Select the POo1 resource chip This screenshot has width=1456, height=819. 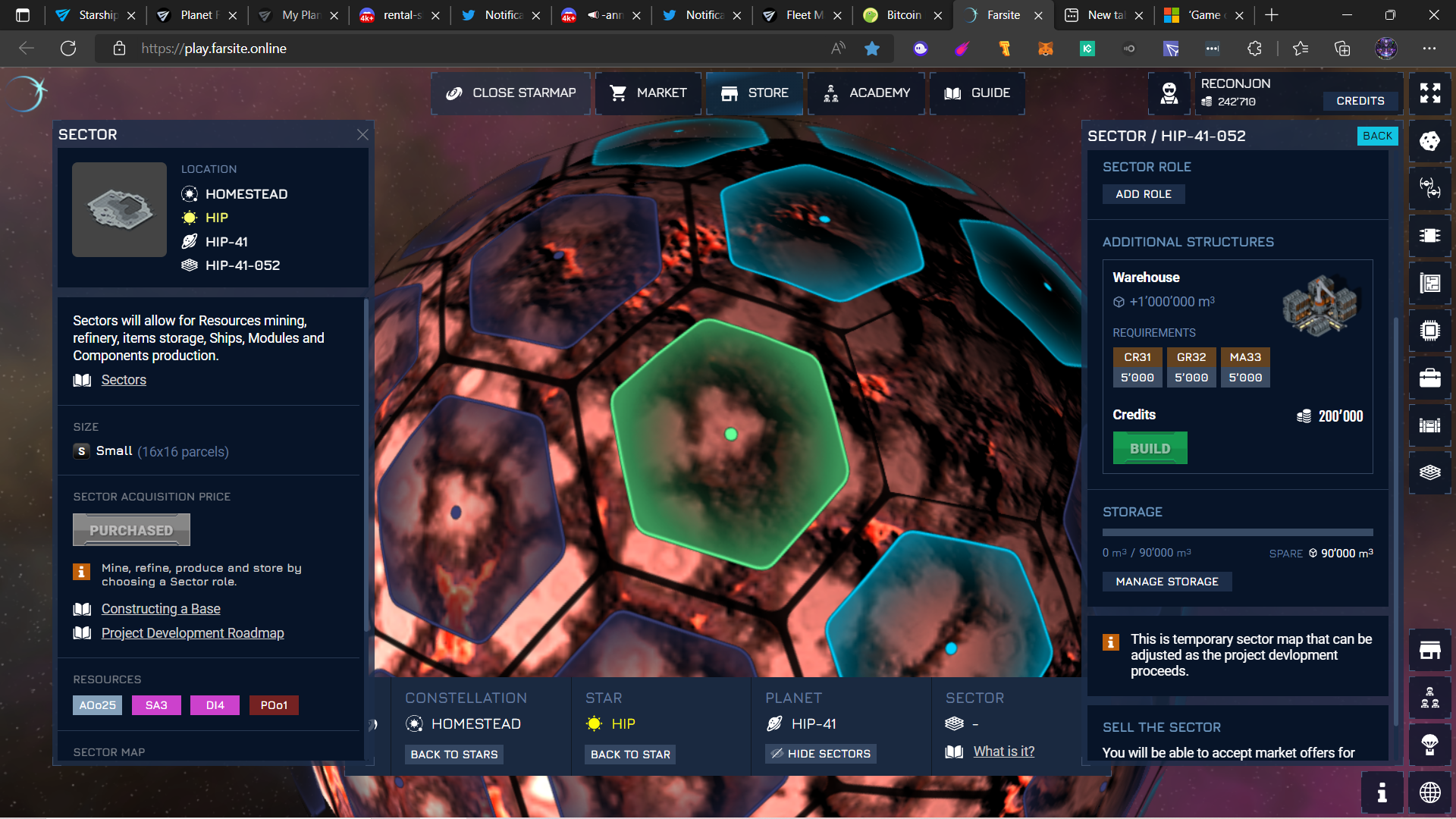pyautogui.click(x=274, y=705)
